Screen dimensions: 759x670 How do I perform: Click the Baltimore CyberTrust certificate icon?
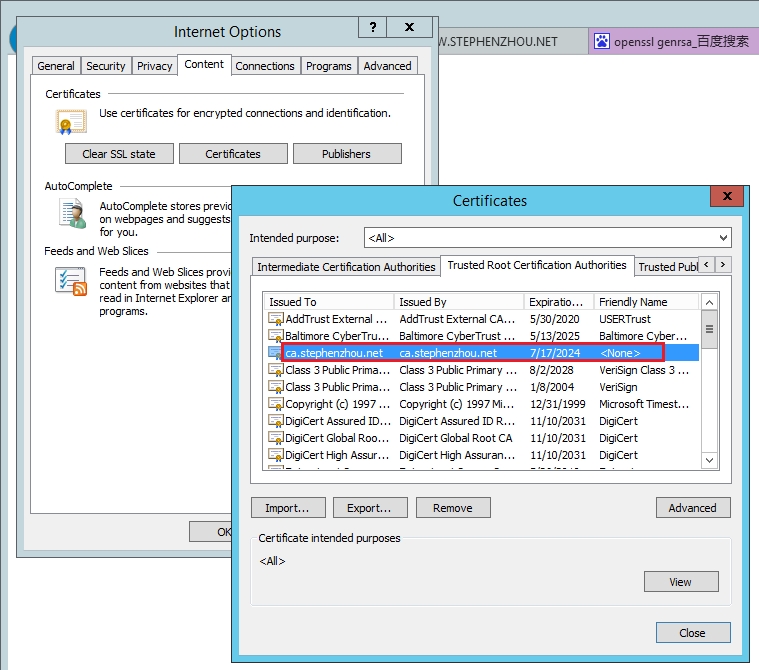click(275, 336)
